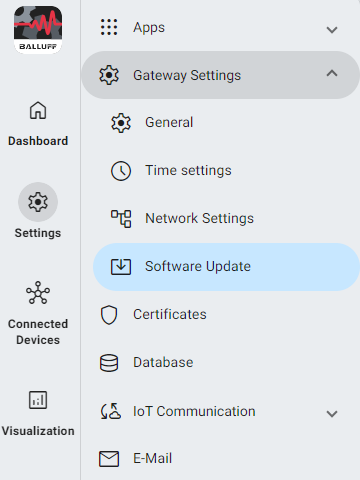This screenshot has height=480, width=360.
Task: Select the Settings gear in sidebar
Action: (38, 202)
